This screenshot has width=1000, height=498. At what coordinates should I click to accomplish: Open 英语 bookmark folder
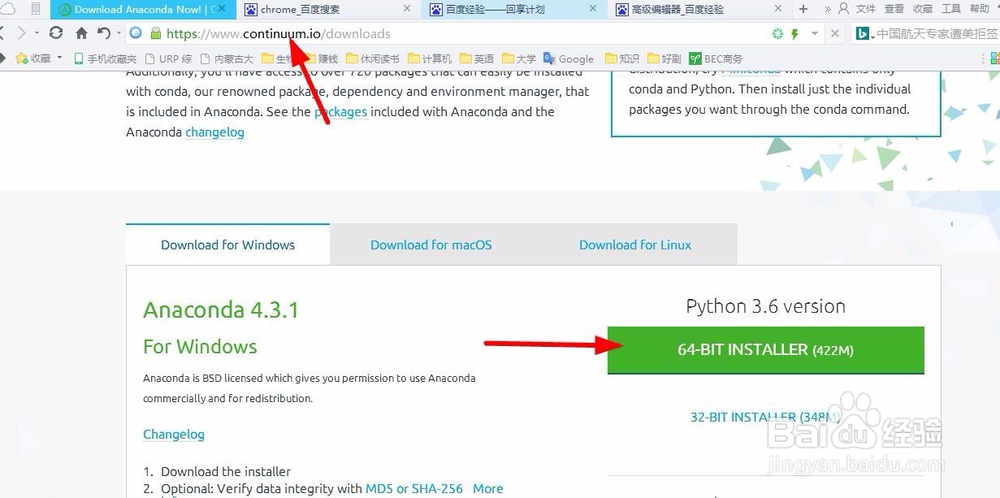[477, 59]
